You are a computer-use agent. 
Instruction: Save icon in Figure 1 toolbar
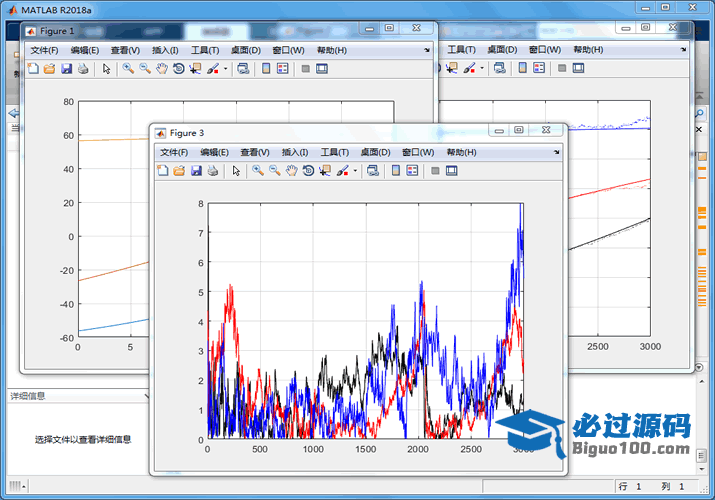pos(67,69)
